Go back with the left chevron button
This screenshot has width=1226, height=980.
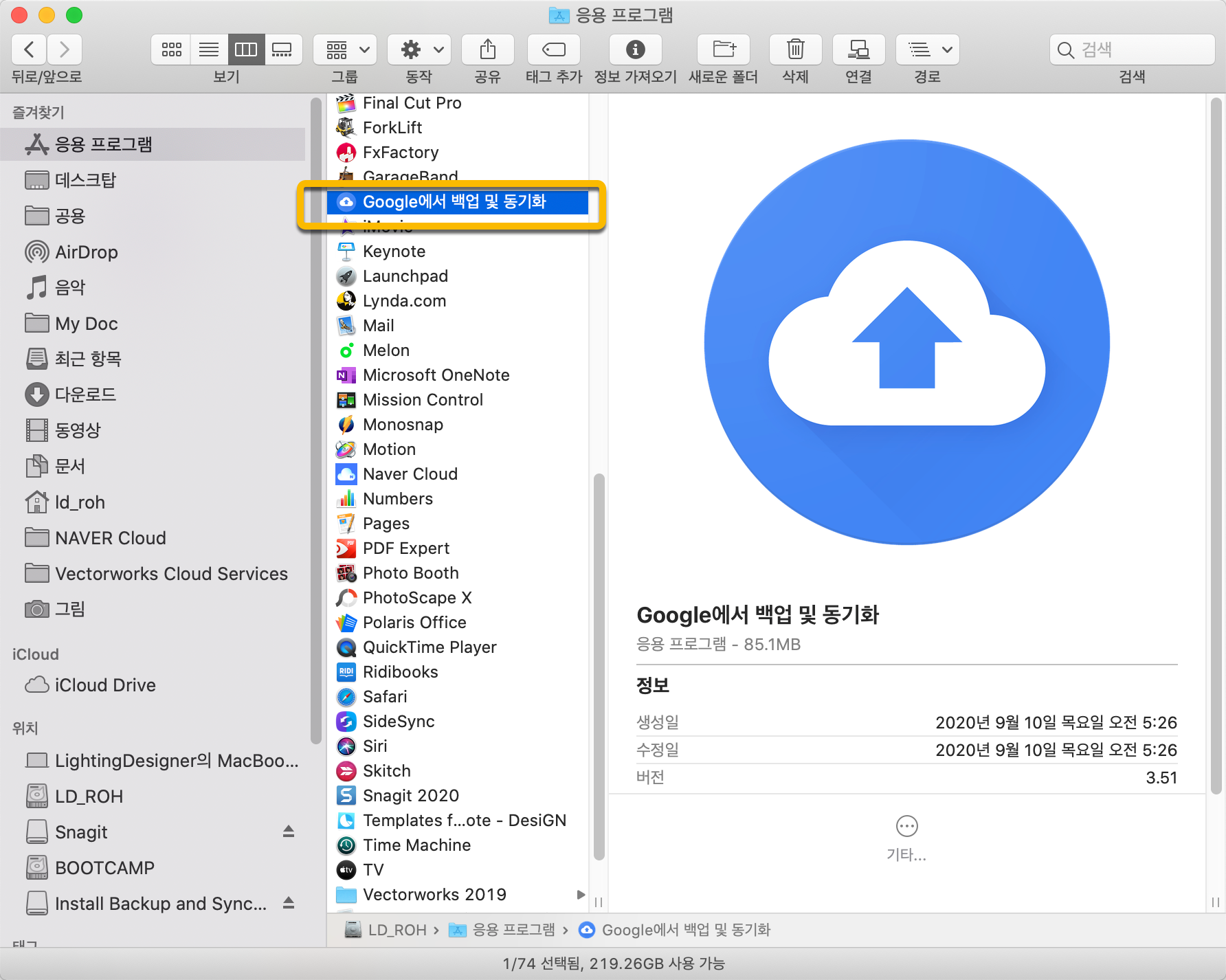(x=29, y=49)
